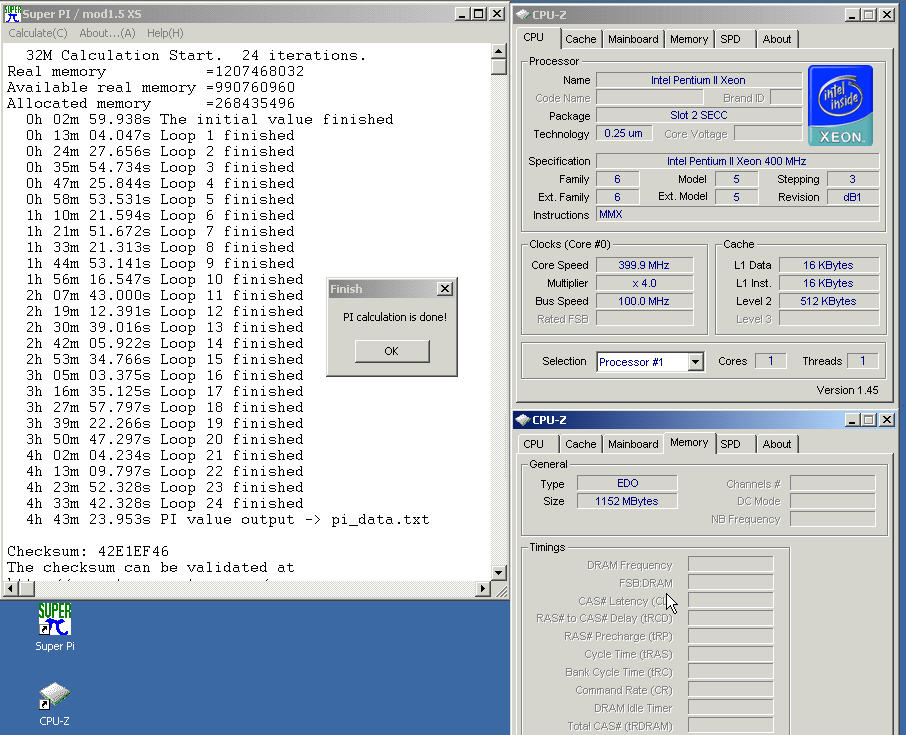The image size is (906, 735).
Task: Click the Technology value '0.25 um'
Action: pyautogui.click(x=623, y=133)
